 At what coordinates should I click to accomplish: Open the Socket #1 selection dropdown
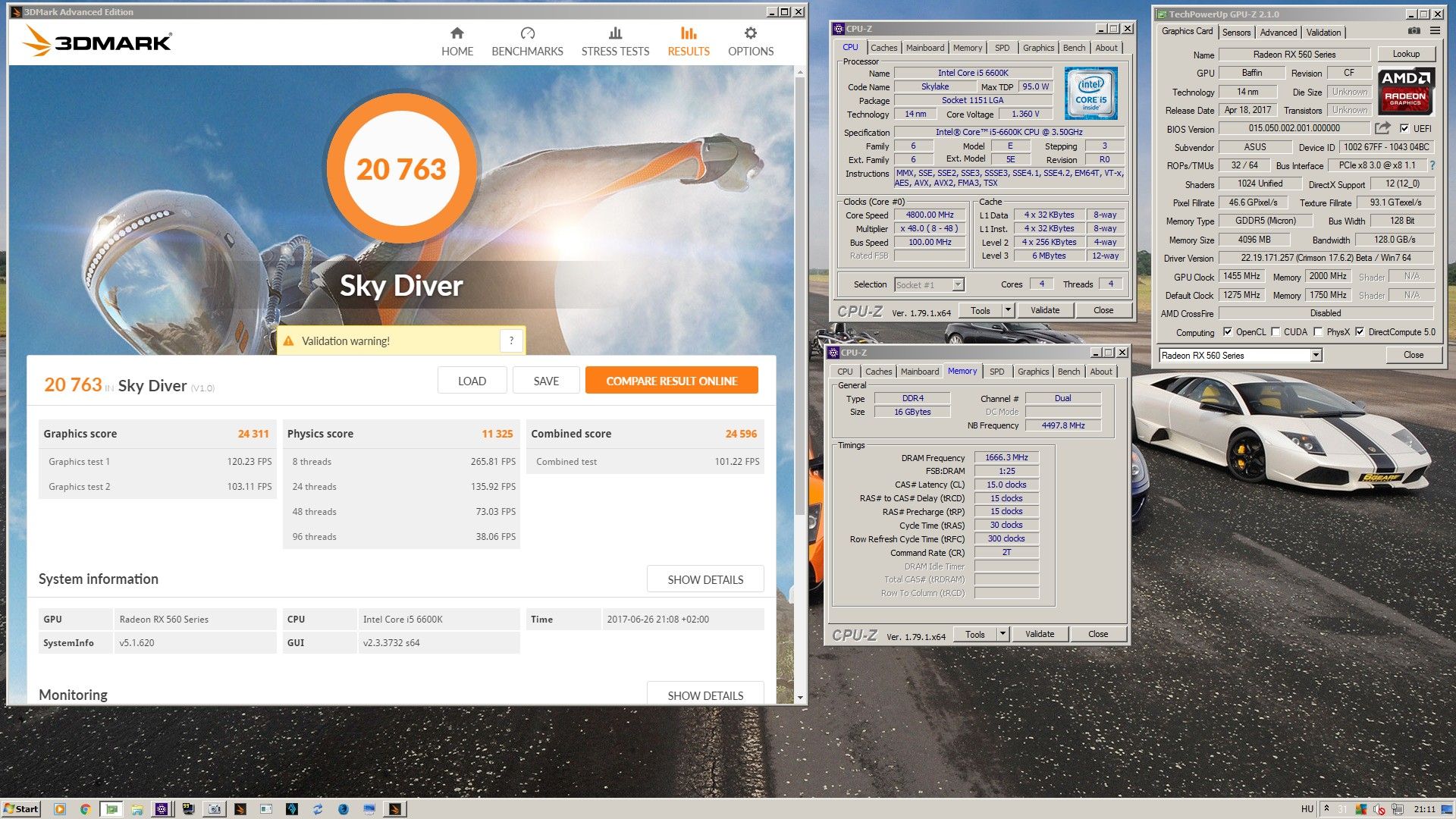tap(958, 284)
